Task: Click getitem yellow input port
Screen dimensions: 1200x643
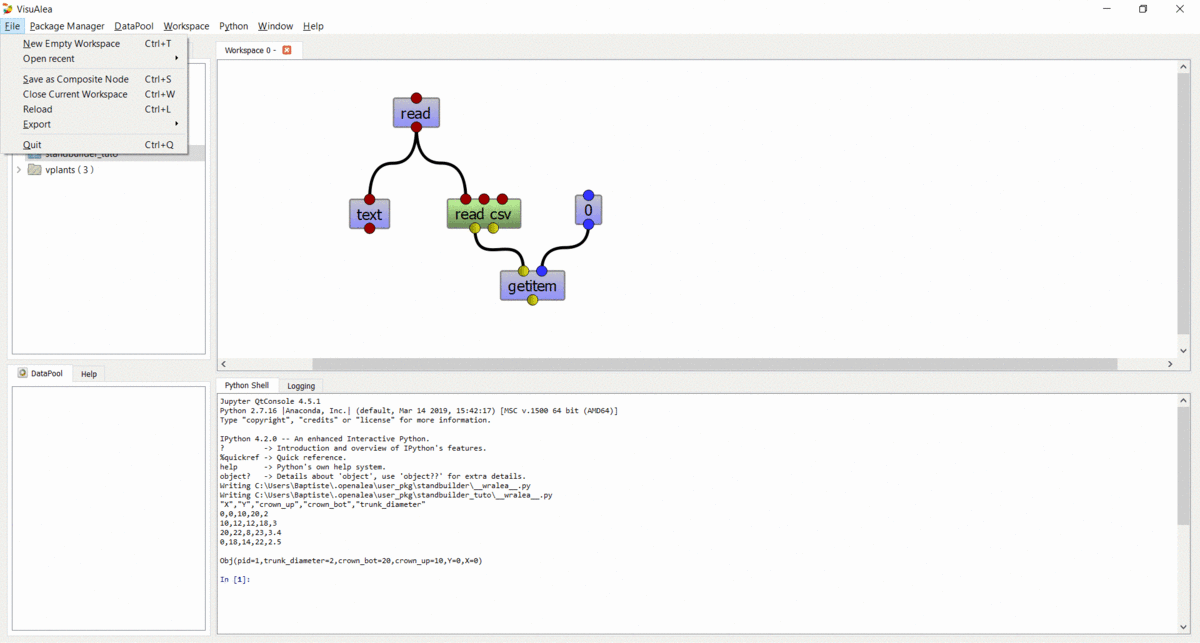Action: click(523, 271)
